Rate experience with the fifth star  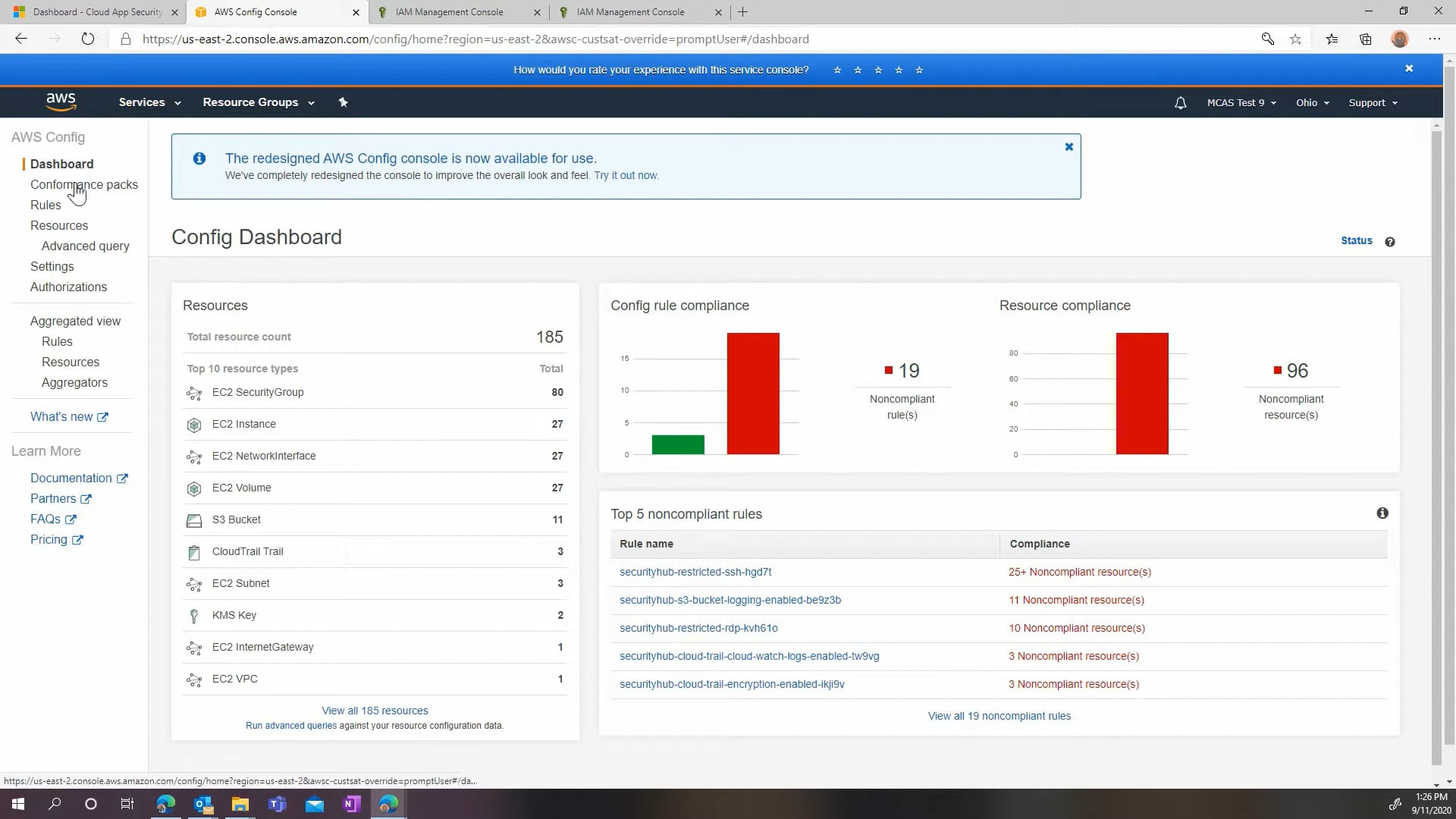coord(919,70)
